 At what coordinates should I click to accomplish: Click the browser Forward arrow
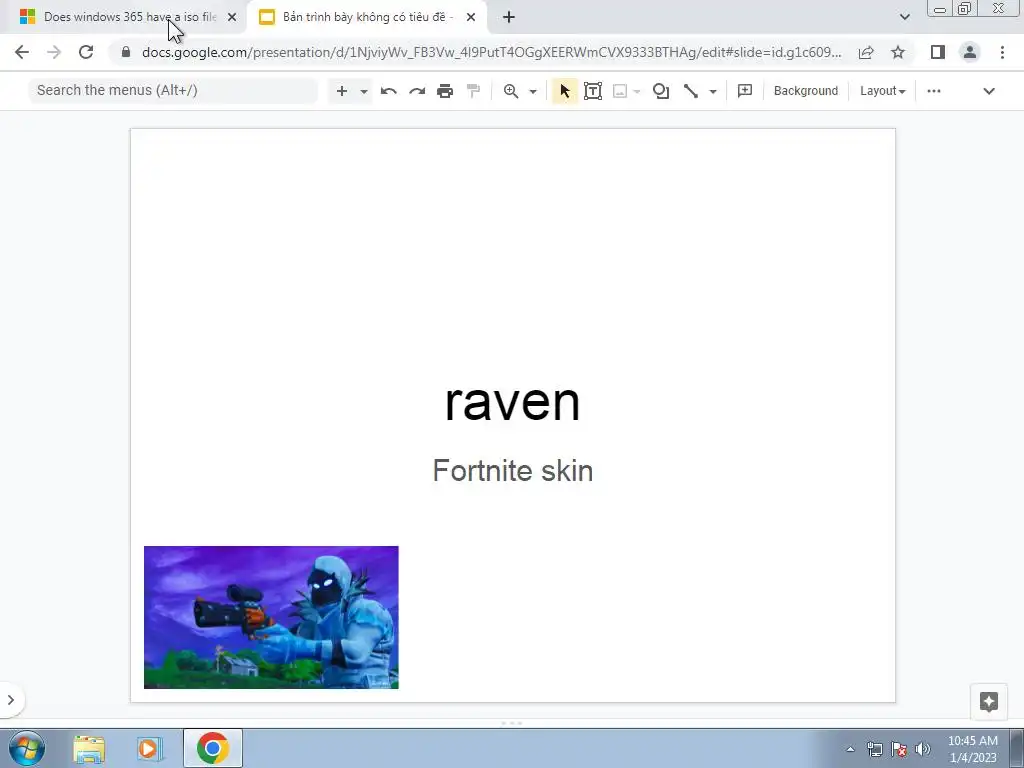pyautogui.click(x=54, y=52)
